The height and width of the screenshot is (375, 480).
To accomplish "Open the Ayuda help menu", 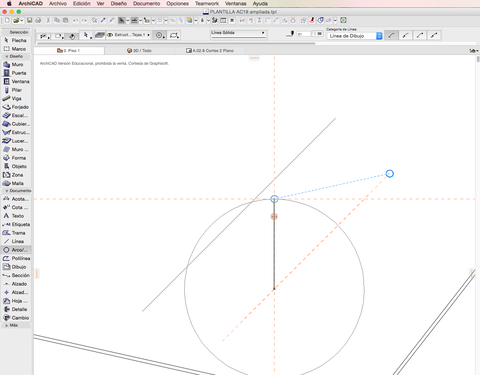I will click(260, 4).
